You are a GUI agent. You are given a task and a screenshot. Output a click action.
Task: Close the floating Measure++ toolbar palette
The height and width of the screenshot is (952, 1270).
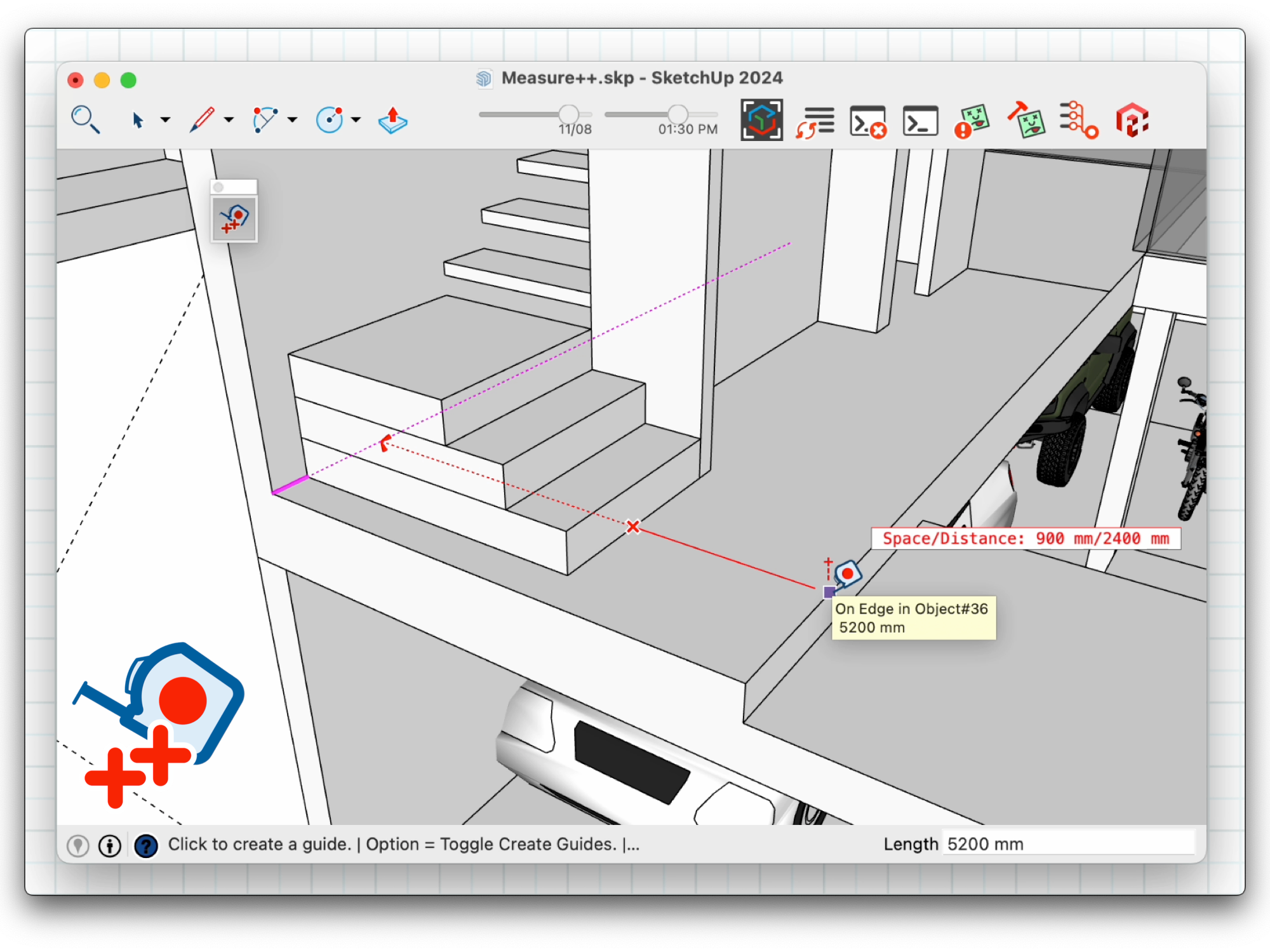click(218, 187)
